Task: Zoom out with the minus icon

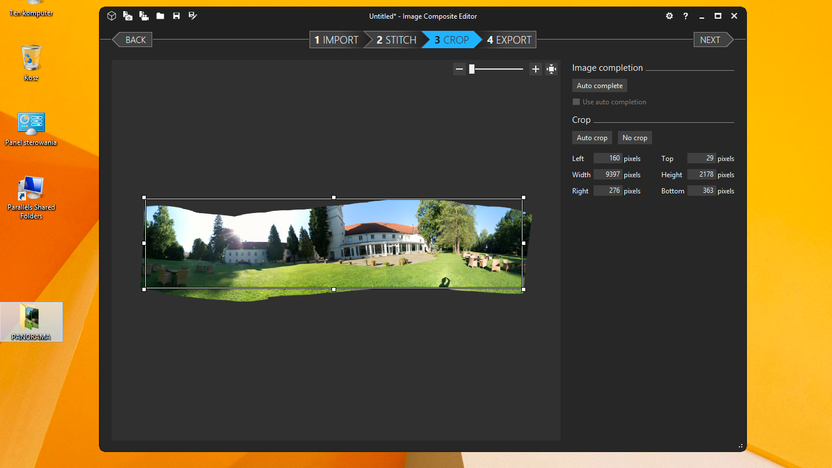Action: (460, 69)
